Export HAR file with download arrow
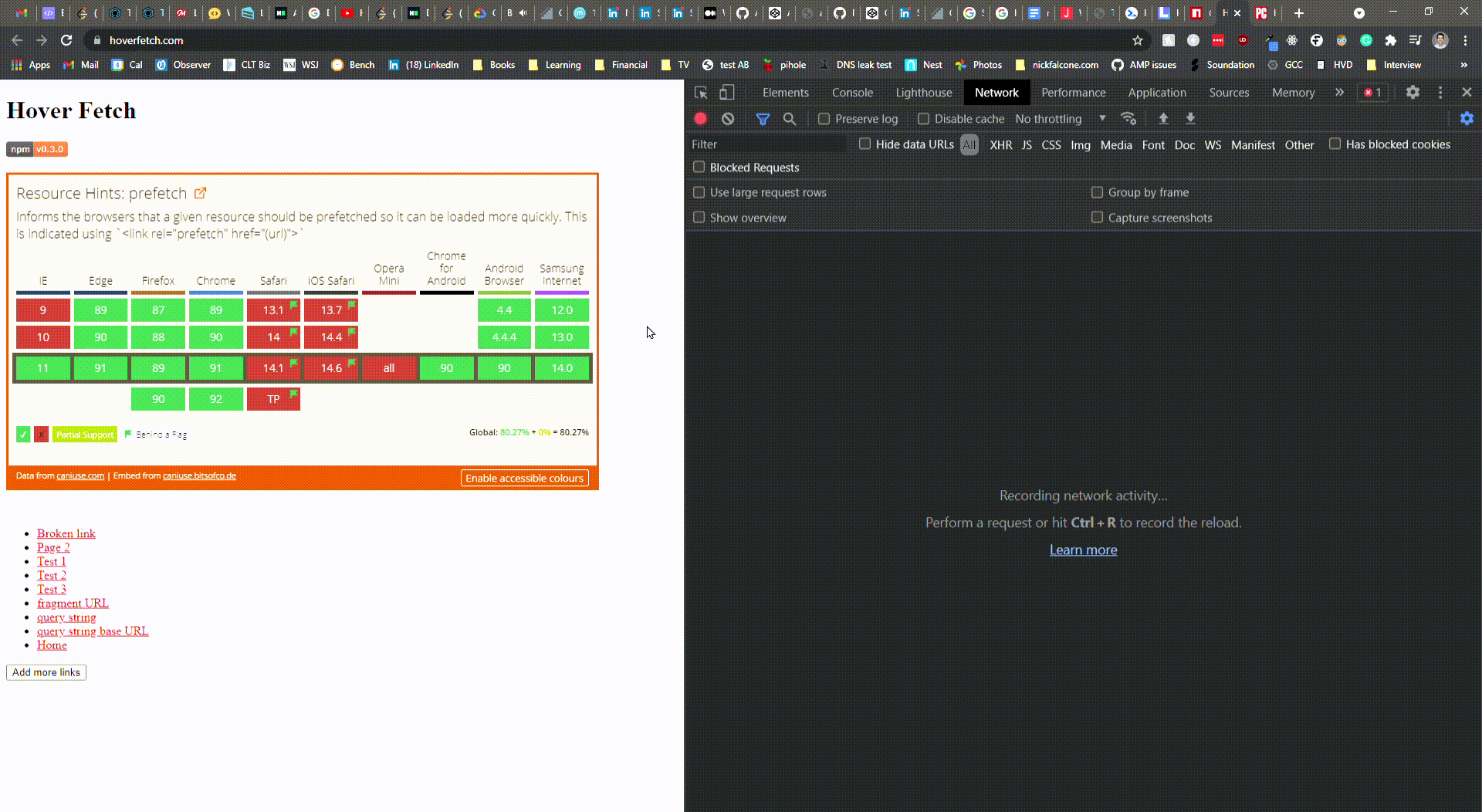Image resolution: width=1482 pixels, height=812 pixels. point(1190,118)
